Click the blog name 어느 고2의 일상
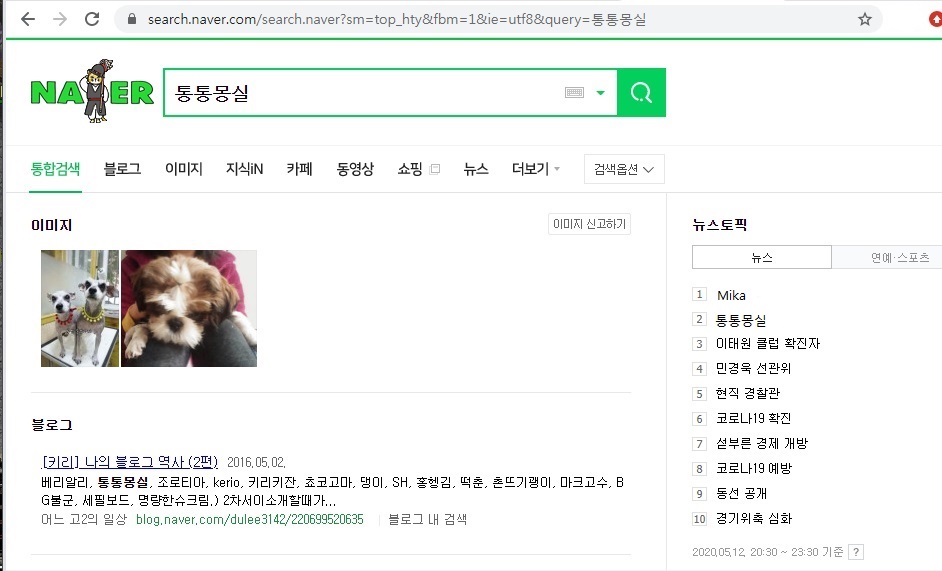The width and height of the screenshot is (942, 571). pos(84,519)
